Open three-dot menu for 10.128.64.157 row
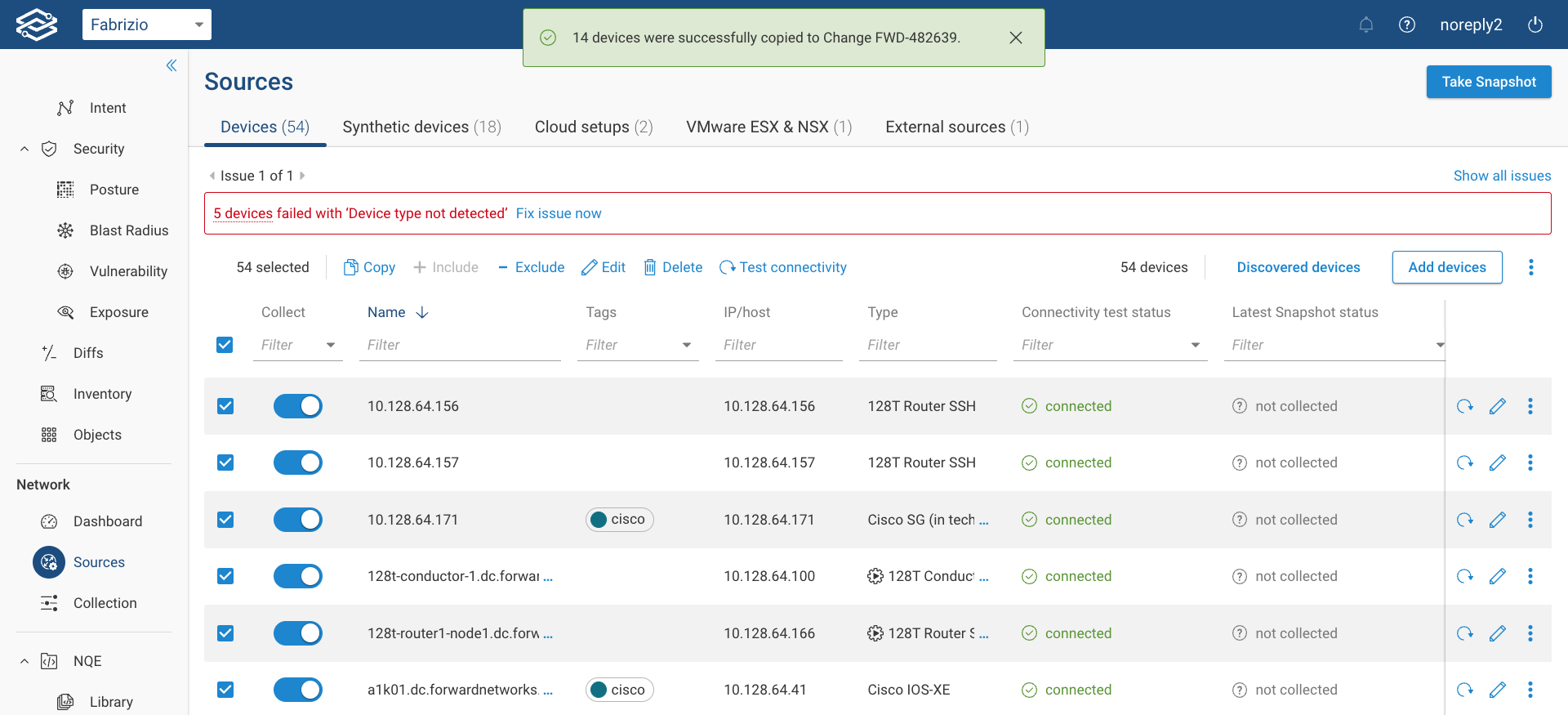 click(1530, 463)
